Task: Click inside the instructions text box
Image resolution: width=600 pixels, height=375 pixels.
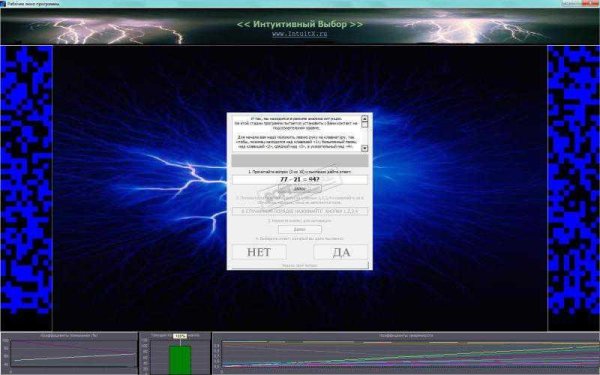Action: point(296,133)
